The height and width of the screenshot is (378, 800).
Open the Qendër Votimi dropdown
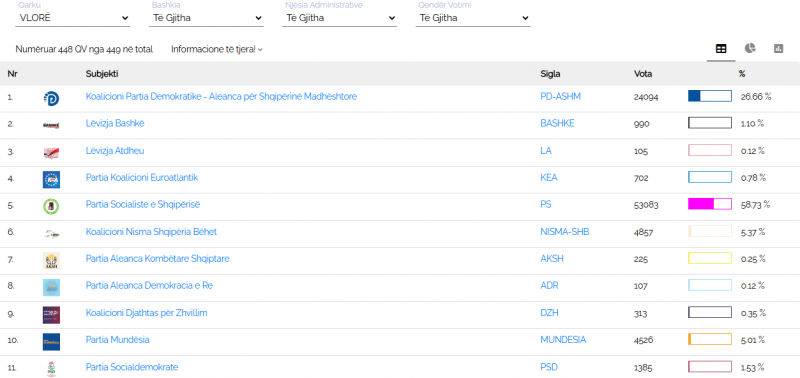473,18
